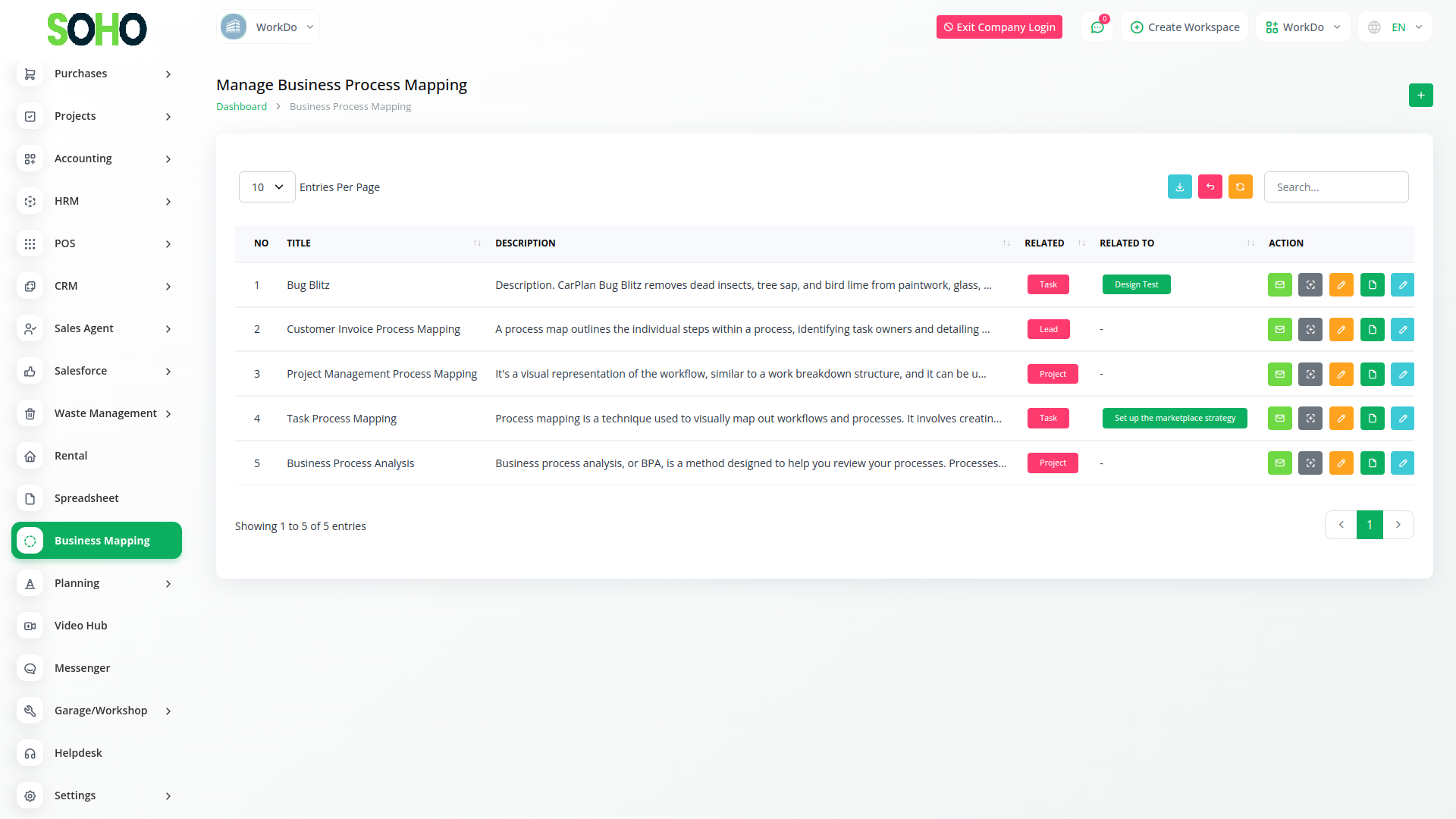1456x819 pixels.
Task: Click the green add new mapping plus button
Action: 1420,95
